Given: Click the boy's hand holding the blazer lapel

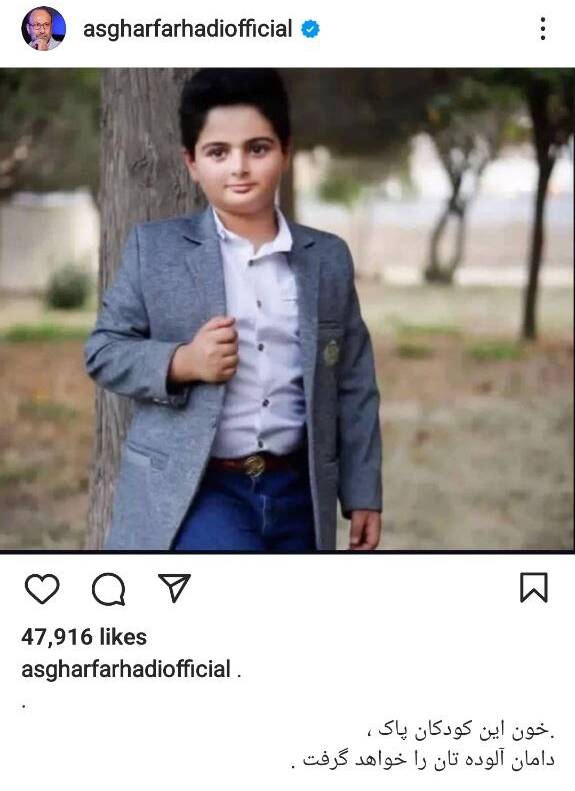Looking at the screenshot, I should pos(211,349).
